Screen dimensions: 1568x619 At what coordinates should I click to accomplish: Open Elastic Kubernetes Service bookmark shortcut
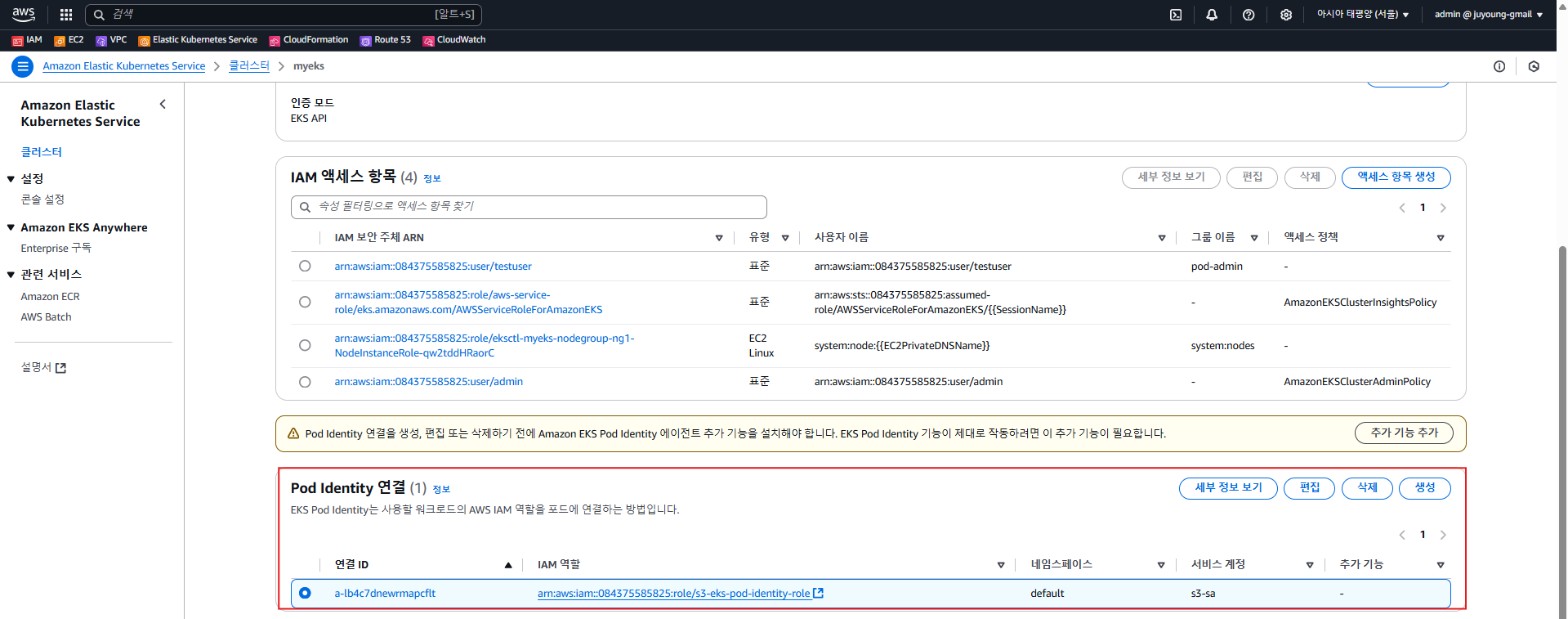coord(198,40)
